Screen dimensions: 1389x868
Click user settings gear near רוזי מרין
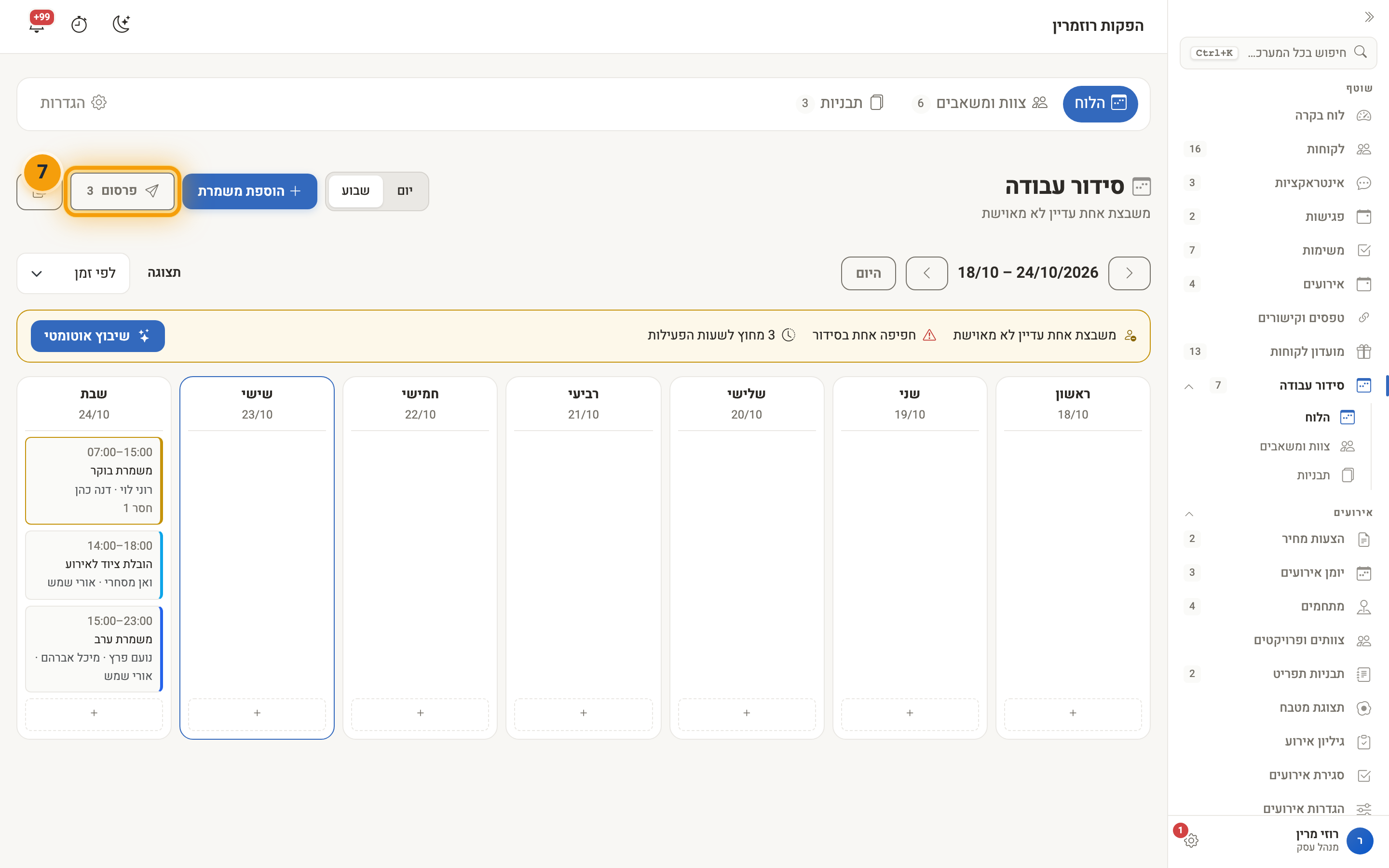click(x=1191, y=841)
